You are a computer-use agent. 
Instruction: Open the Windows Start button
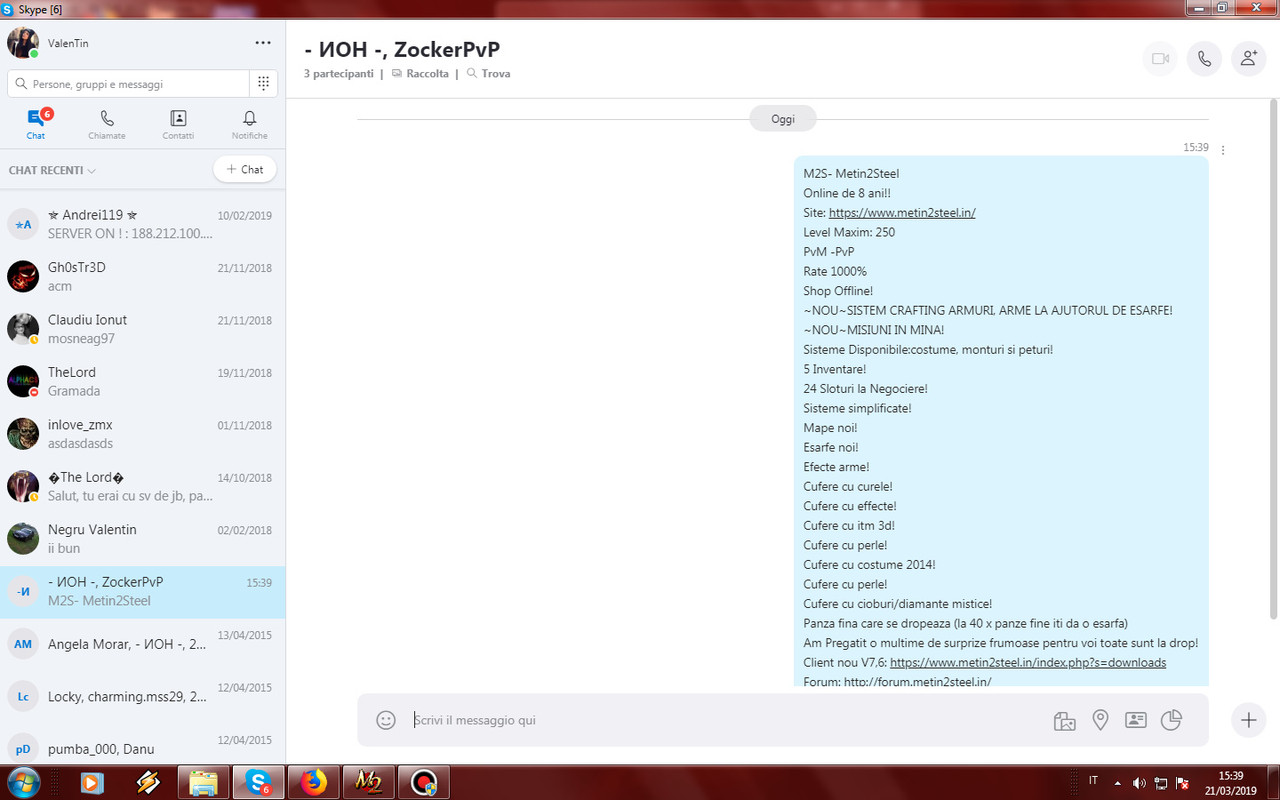pos(23,782)
